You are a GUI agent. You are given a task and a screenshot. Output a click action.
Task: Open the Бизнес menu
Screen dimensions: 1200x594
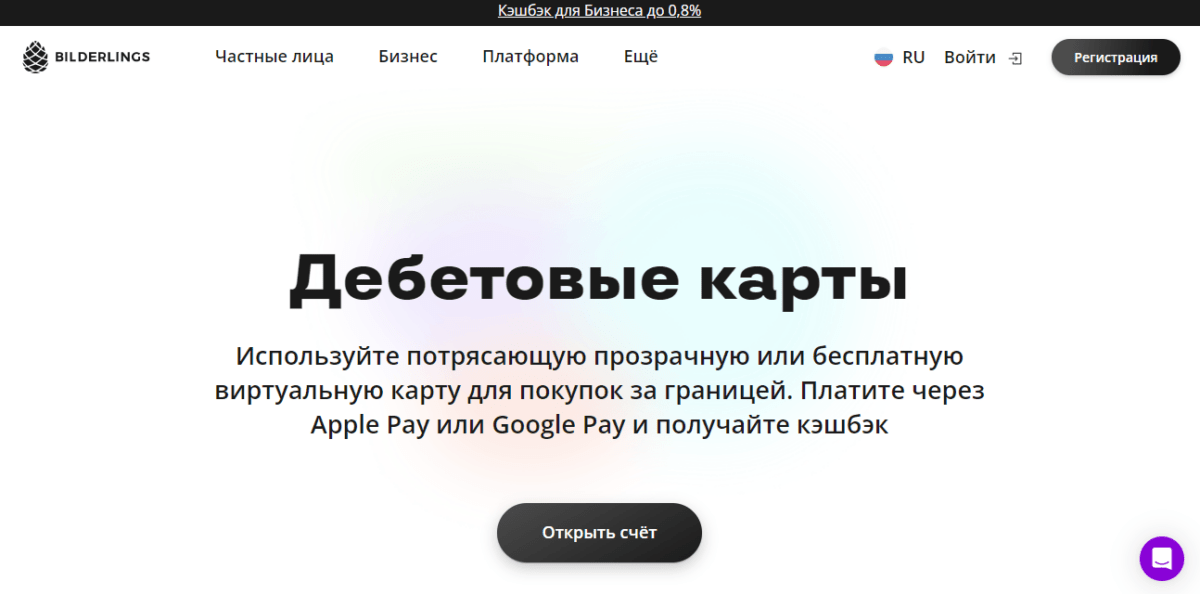[408, 57]
